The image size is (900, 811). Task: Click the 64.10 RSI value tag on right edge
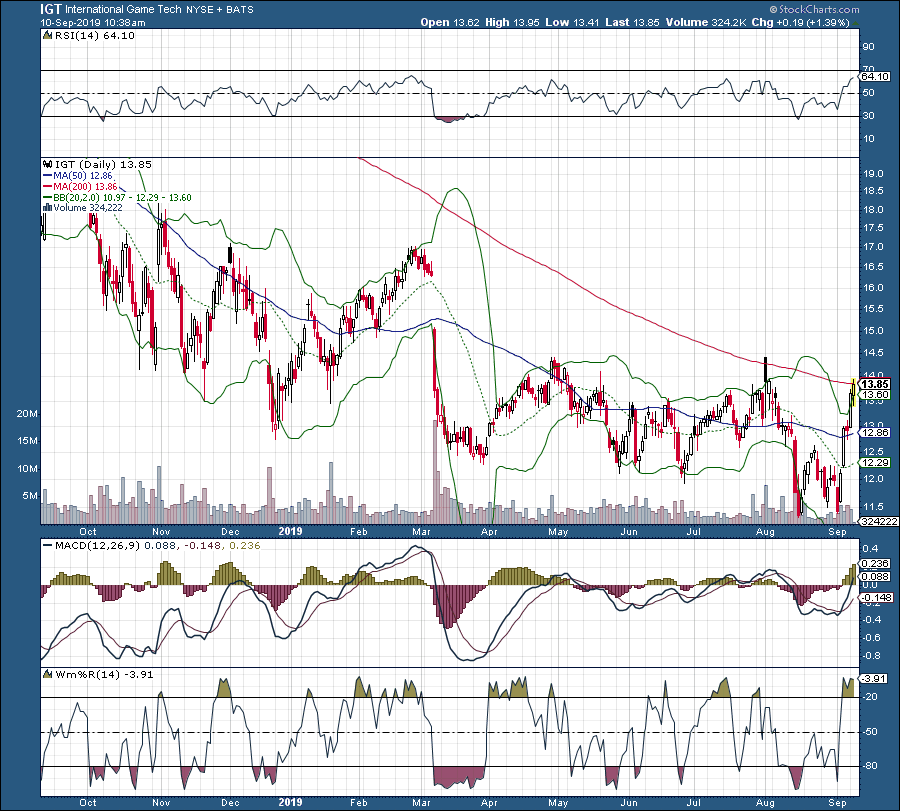pyautogui.click(x=875, y=76)
